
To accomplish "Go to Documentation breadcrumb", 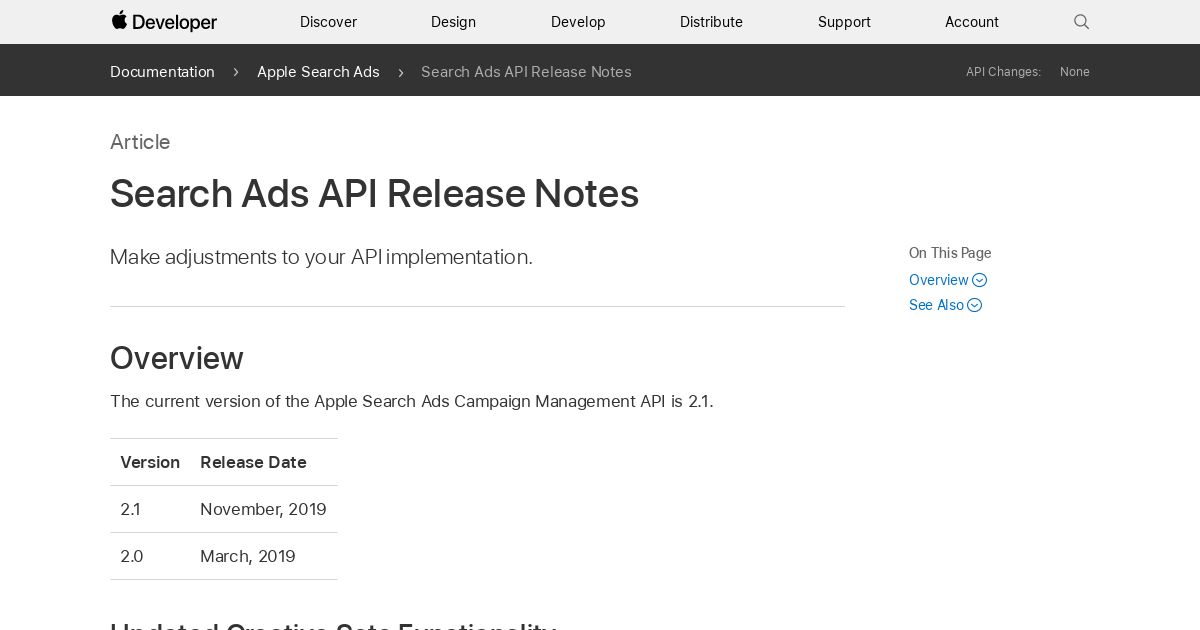I will [162, 72].
